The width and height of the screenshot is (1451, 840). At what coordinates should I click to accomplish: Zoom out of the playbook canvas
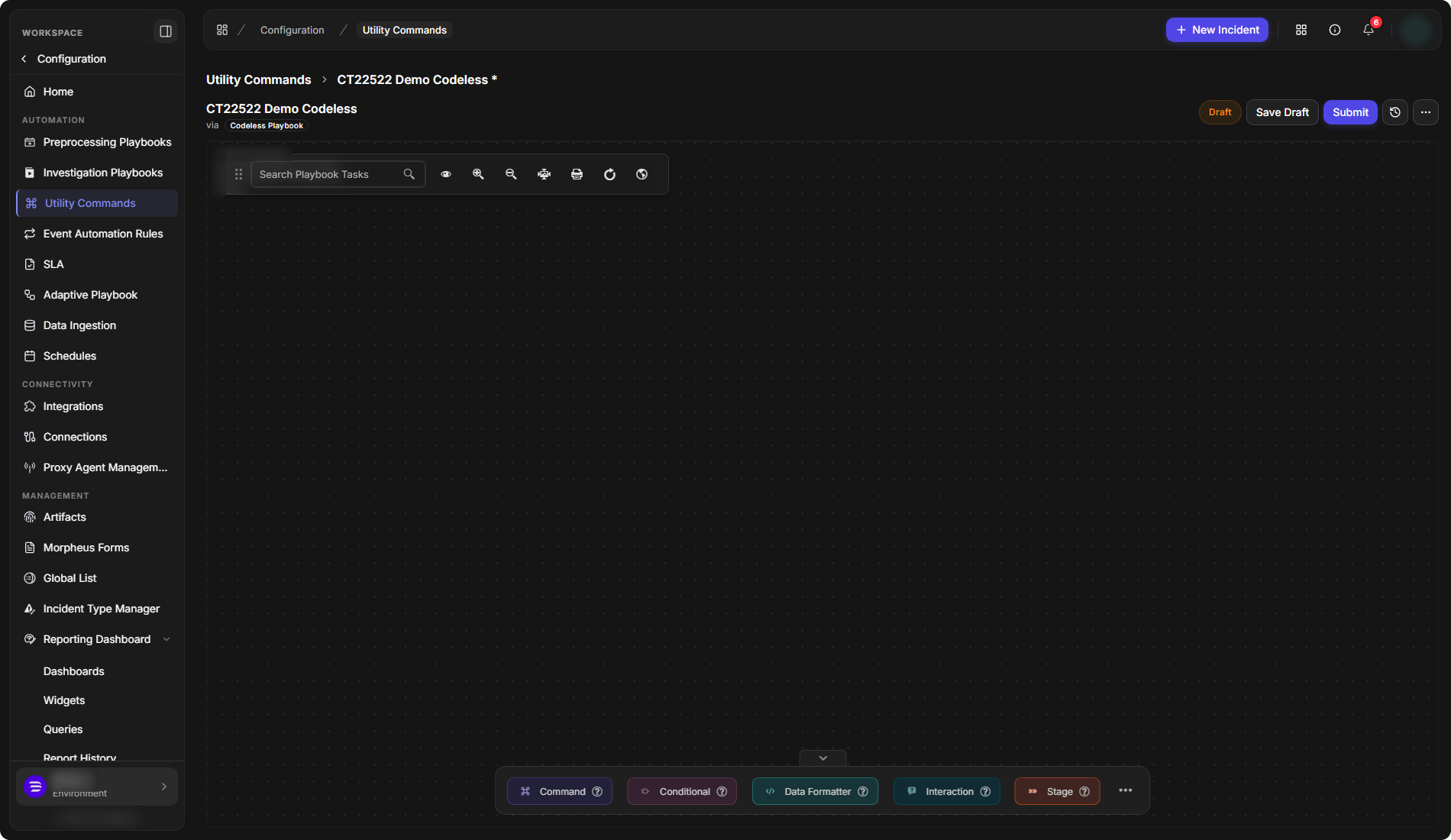point(511,174)
